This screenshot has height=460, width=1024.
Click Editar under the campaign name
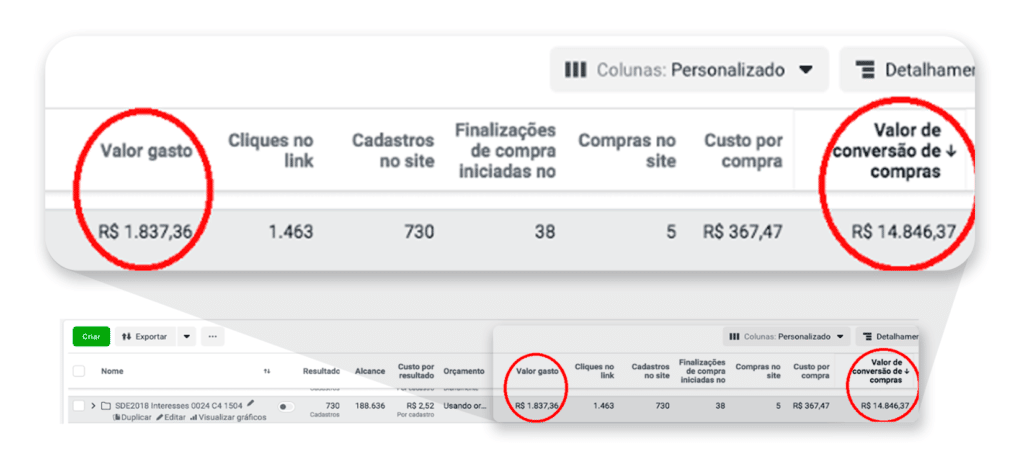[171, 417]
